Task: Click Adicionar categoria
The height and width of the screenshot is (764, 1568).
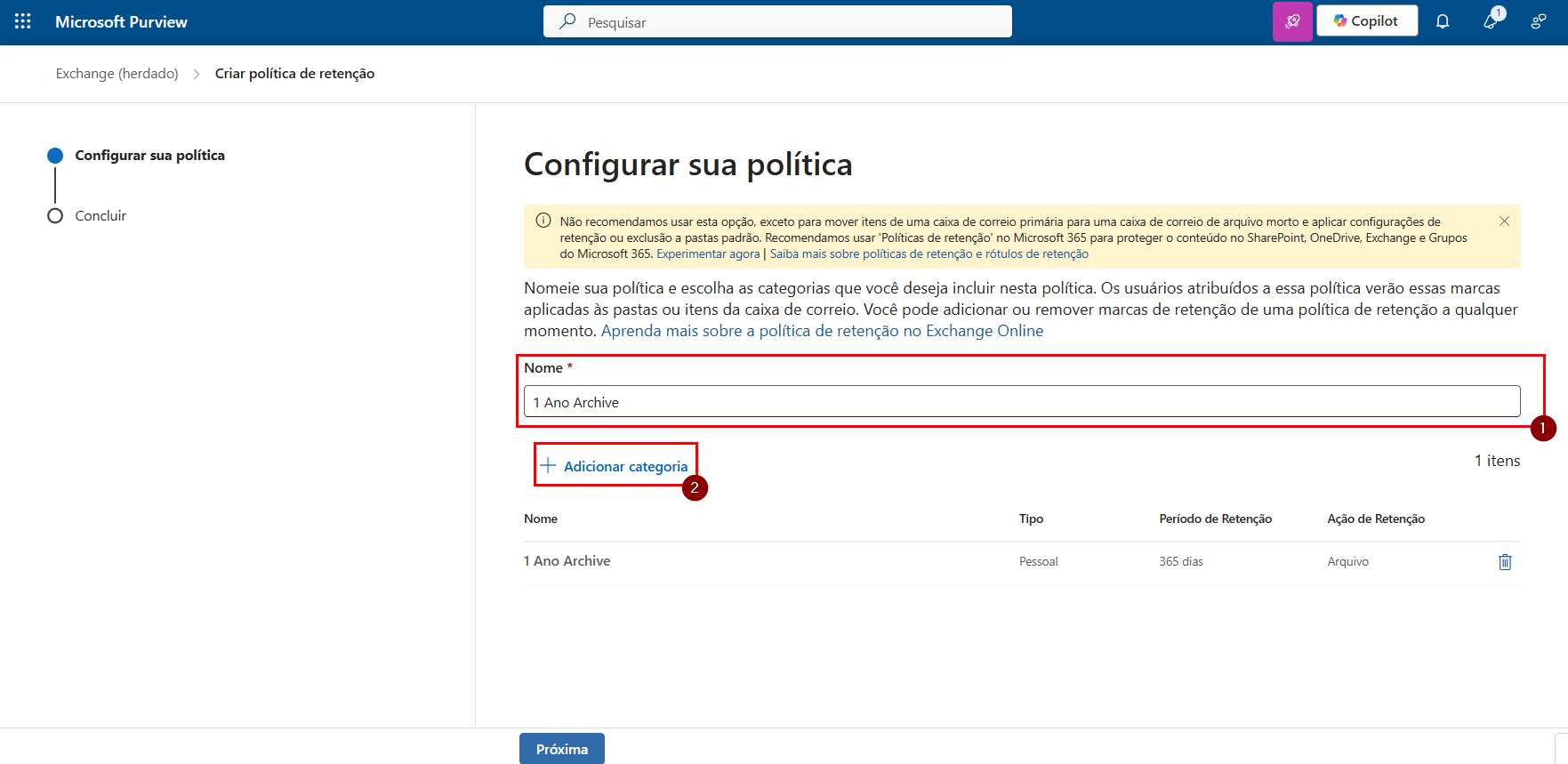Action: coord(615,466)
